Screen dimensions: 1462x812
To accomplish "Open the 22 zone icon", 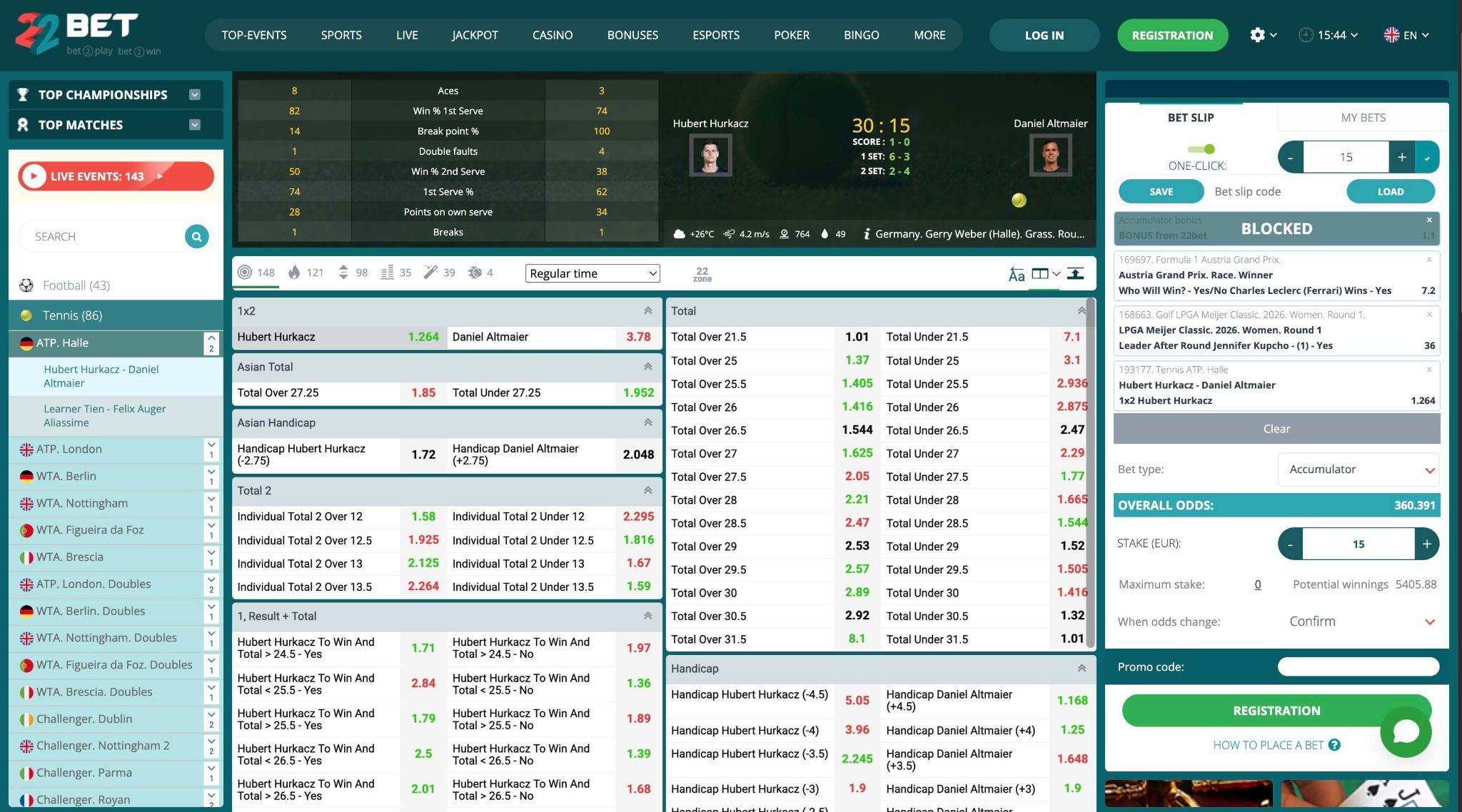I will click(702, 274).
